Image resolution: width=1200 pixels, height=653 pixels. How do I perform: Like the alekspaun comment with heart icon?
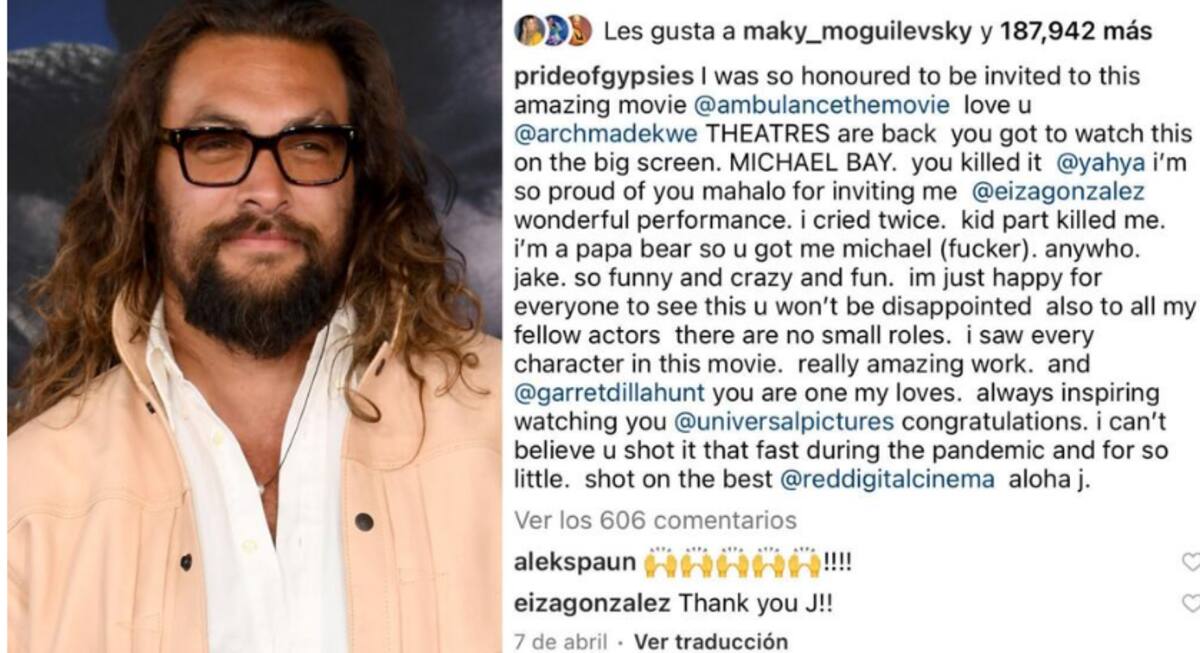[x=1190, y=562]
